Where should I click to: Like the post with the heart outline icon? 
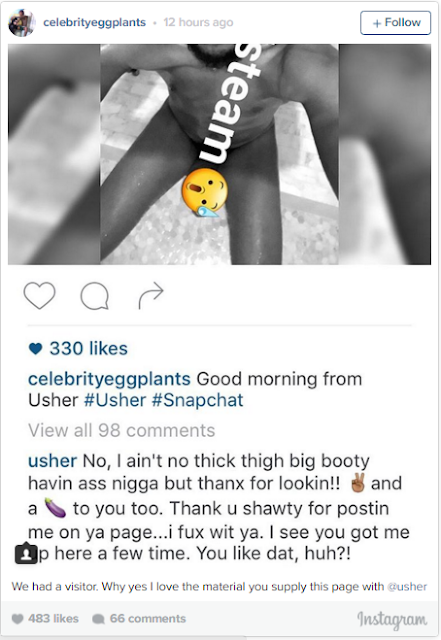point(40,295)
